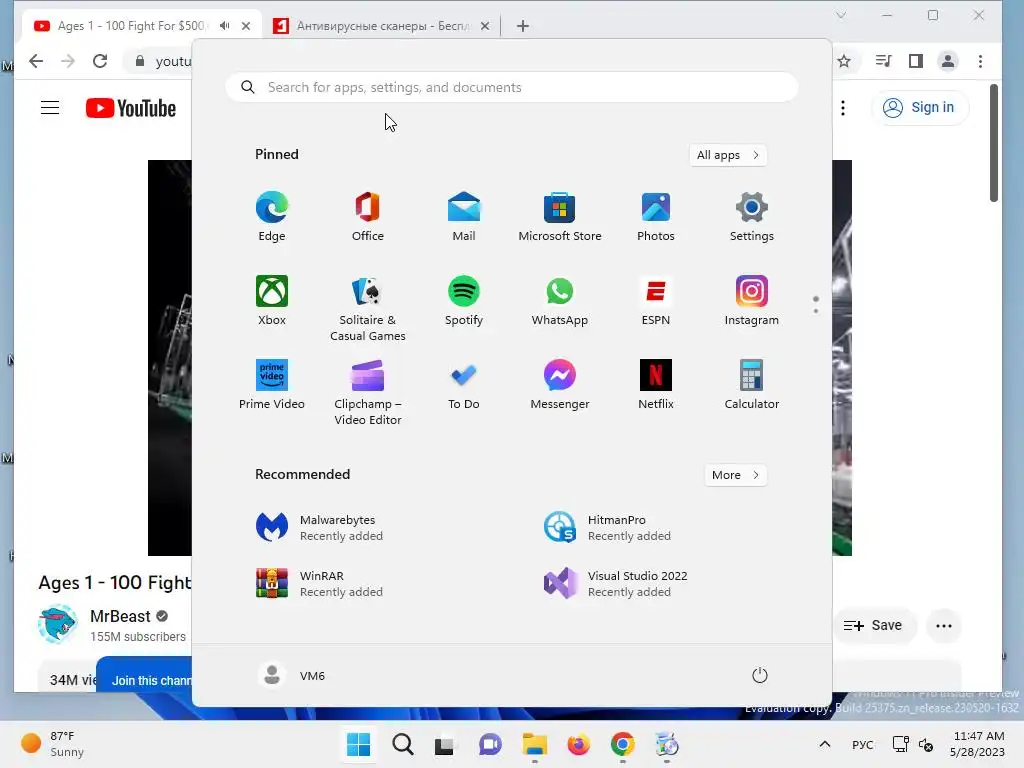The height and width of the screenshot is (768, 1024).
Task: Open the Mail app
Action: pyautogui.click(x=464, y=216)
